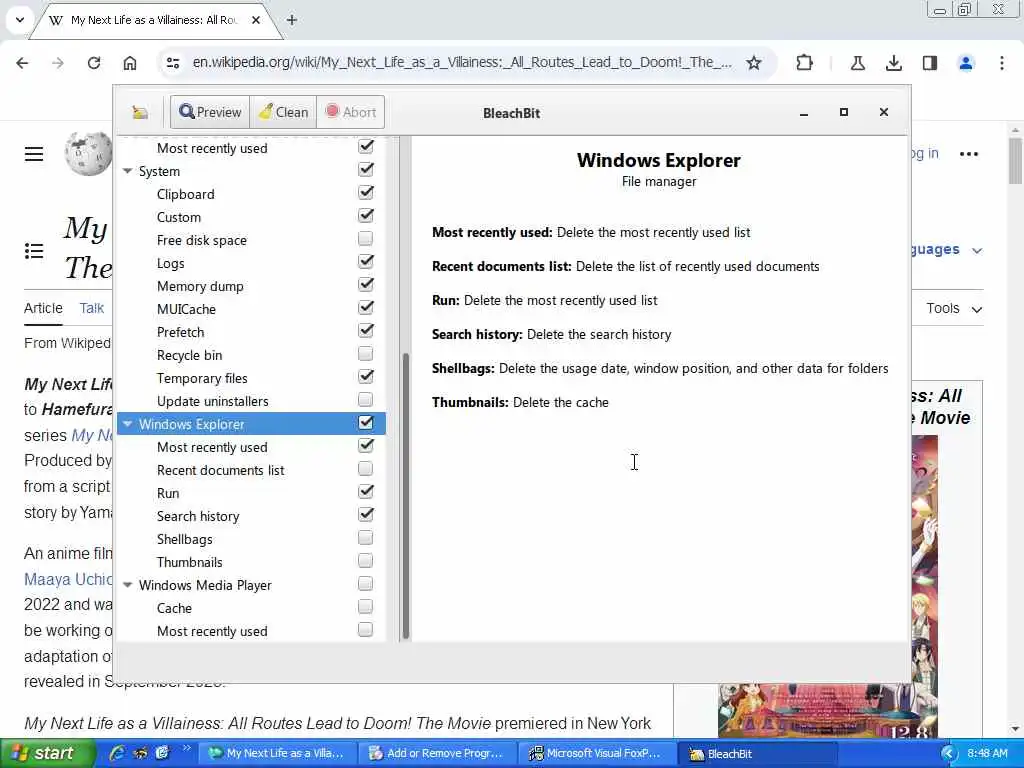Expand hidden system tray icons arrow
Screen dimensions: 1024x768
[948, 754]
